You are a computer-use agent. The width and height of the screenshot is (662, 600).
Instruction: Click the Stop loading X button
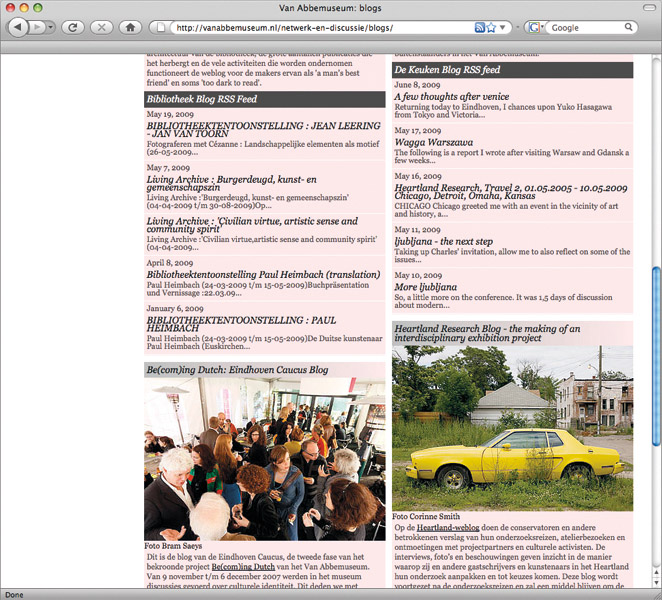pos(101,27)
